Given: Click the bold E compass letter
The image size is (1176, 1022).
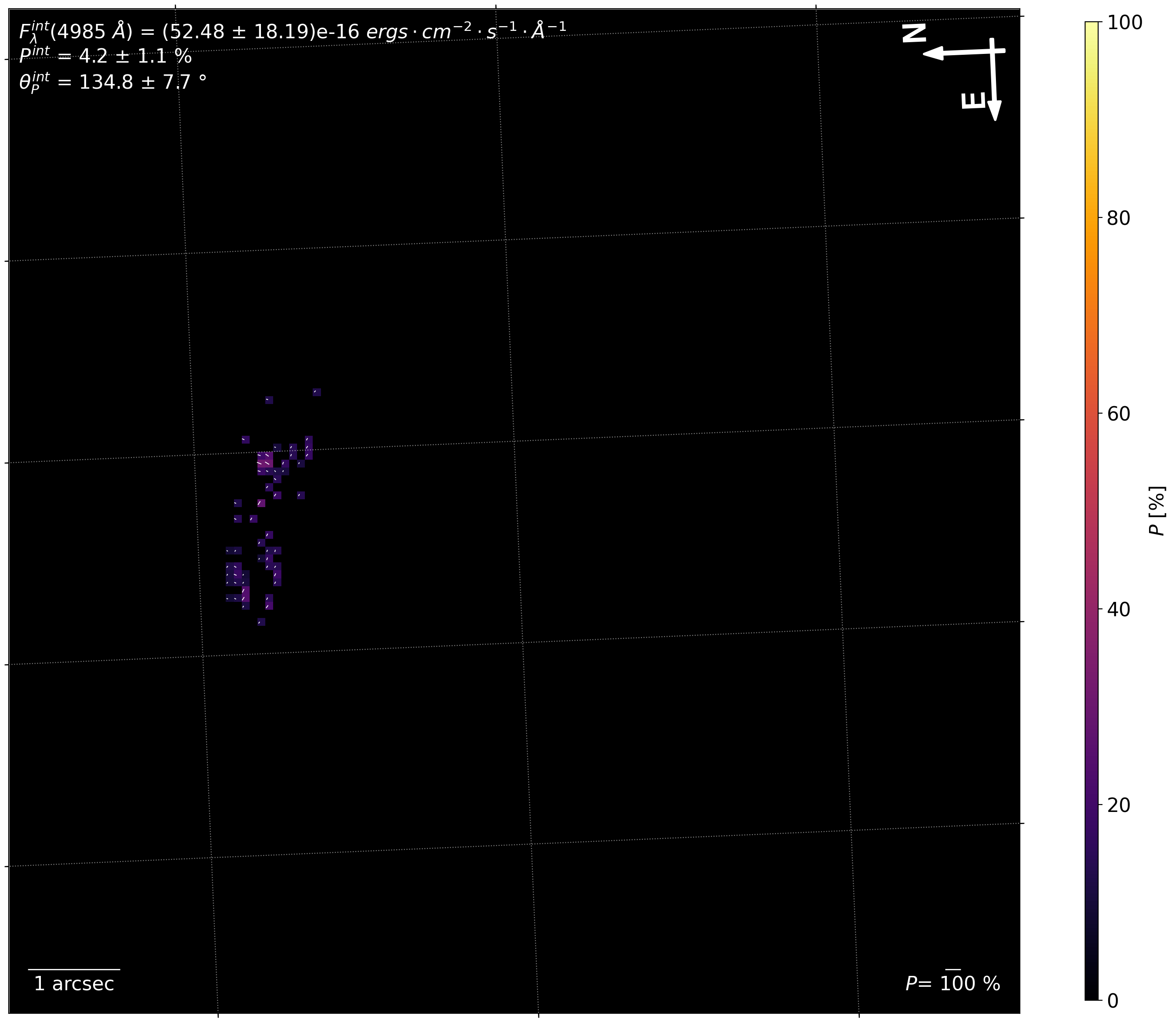Looking at the screenshot, I should 972,101.
